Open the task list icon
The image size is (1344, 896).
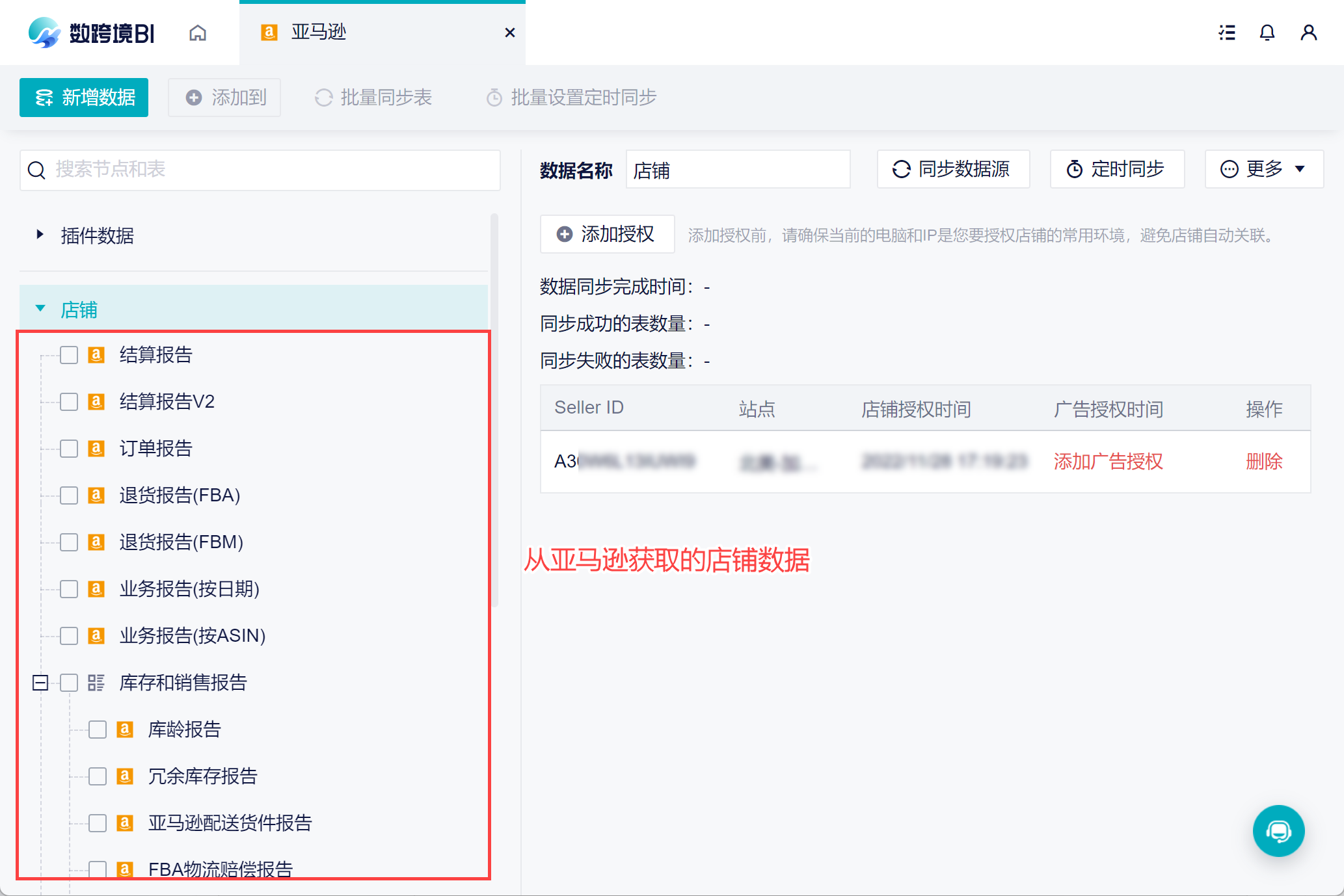[x=1227, y=33]
